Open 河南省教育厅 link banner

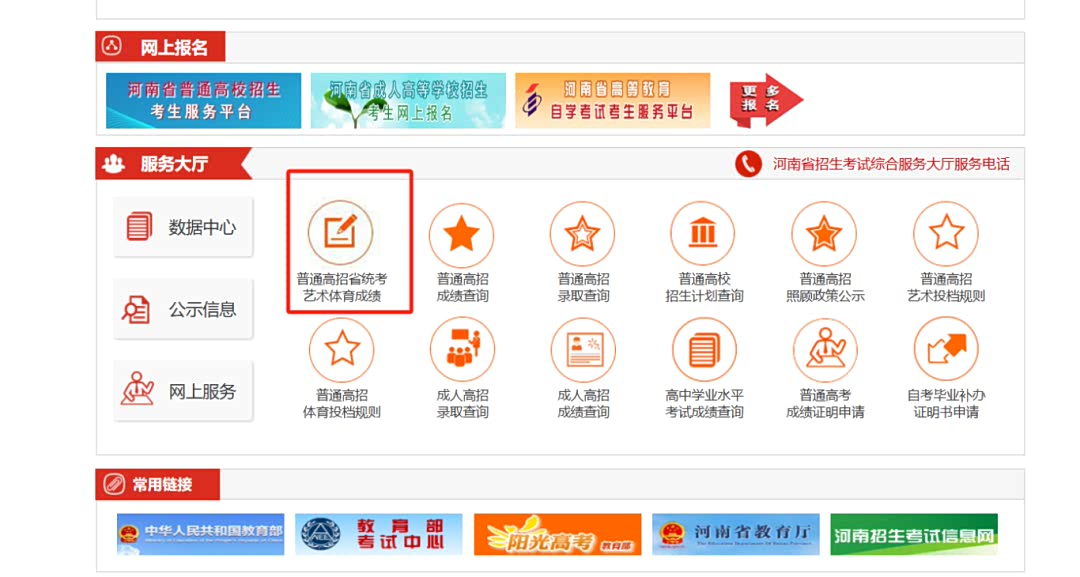coord(736,534)
